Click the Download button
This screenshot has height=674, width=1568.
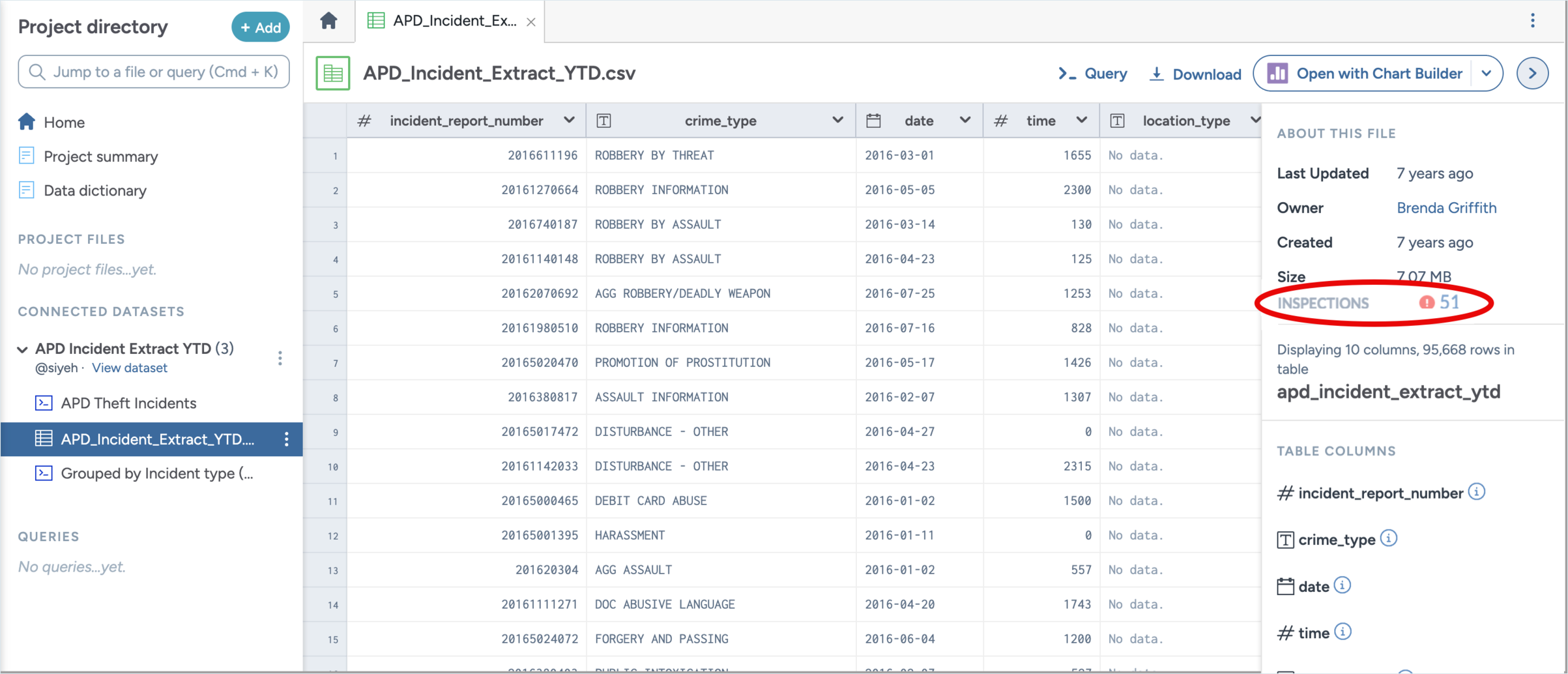[x=1195, y=74]
